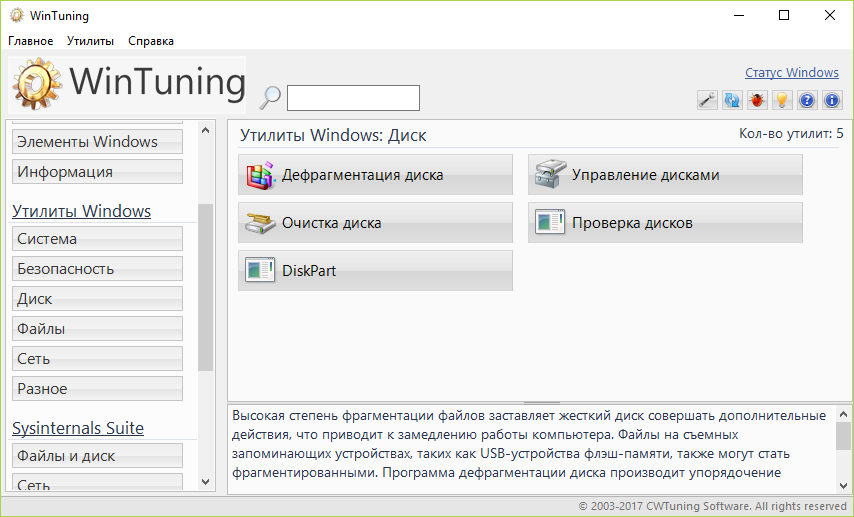Maximize the WinTuning window
The width and height of the screenshot is (854, 517).
[784, 15]
